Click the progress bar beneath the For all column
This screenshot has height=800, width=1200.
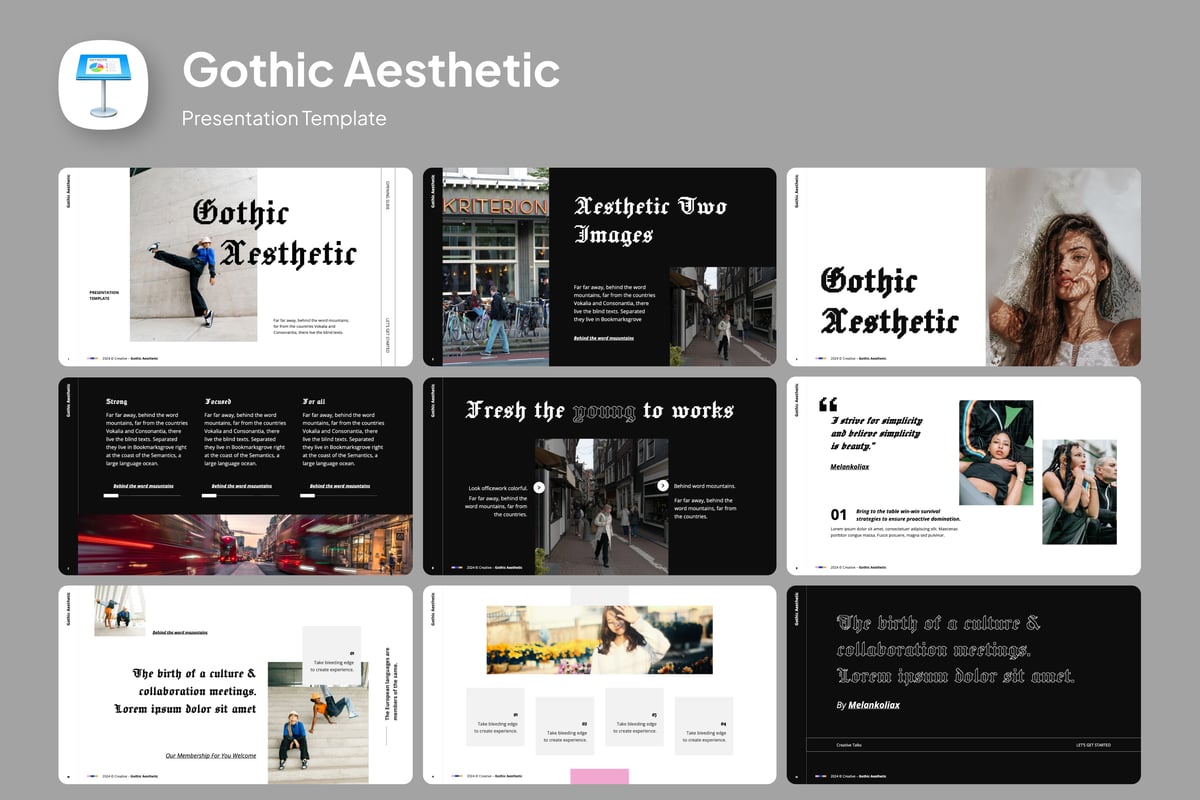[339, 495]
